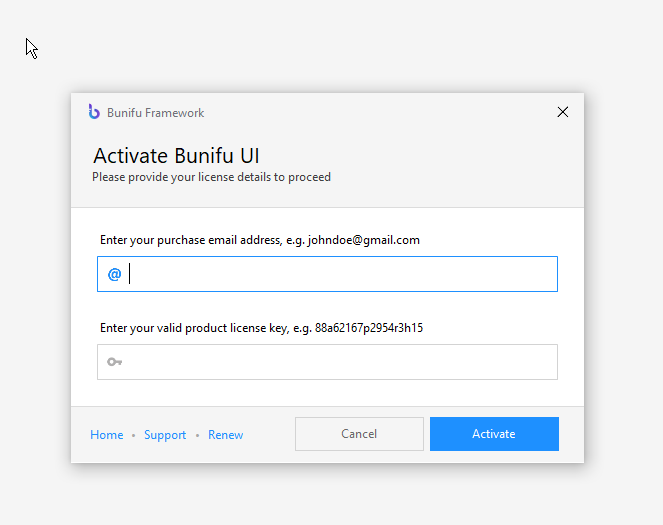The height and width of the screenshot is (525, 663).
Task: Click the blue Activate button
Action: click(x=494, y=434)
